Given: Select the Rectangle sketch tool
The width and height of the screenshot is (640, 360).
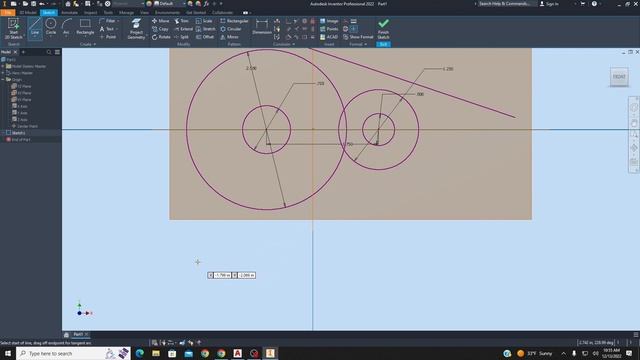Looking at the screenshot, I should [x=85, y=27].
